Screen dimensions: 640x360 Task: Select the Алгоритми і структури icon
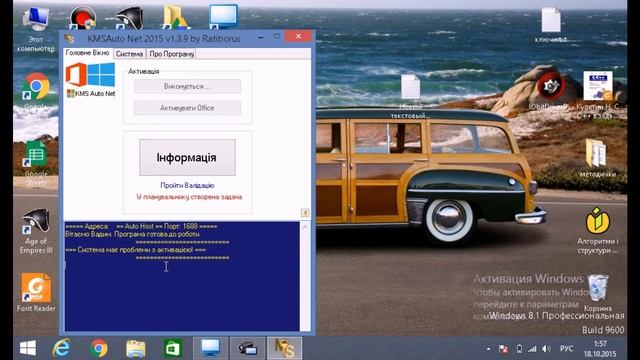click(x=598, y=230)
